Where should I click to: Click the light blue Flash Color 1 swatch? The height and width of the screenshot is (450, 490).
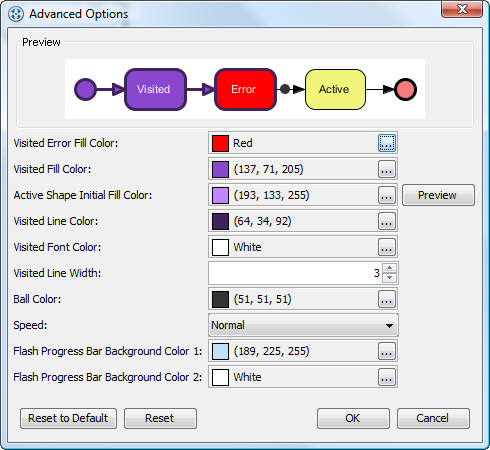pos(220,351)
